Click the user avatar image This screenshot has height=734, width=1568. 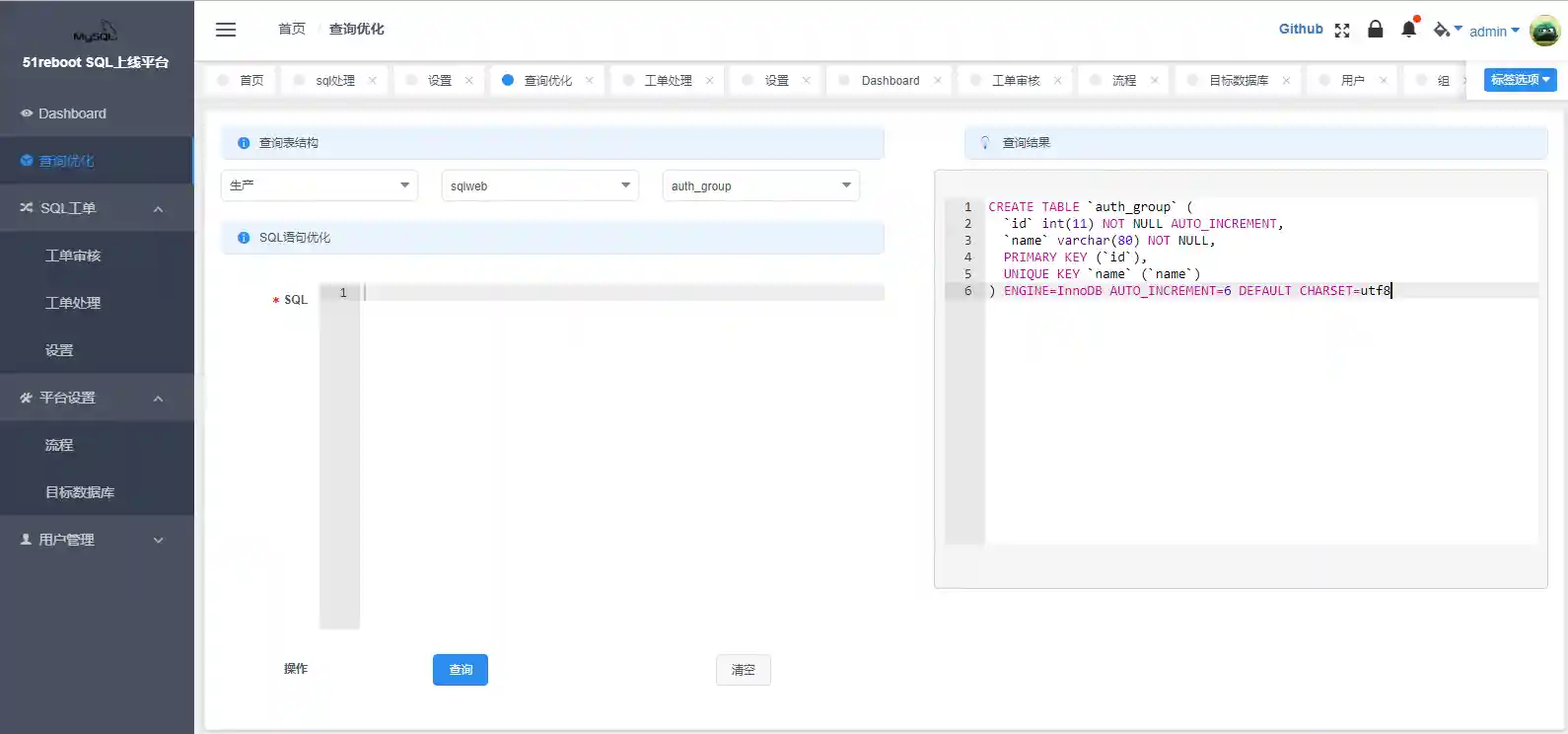[1544, 31]
